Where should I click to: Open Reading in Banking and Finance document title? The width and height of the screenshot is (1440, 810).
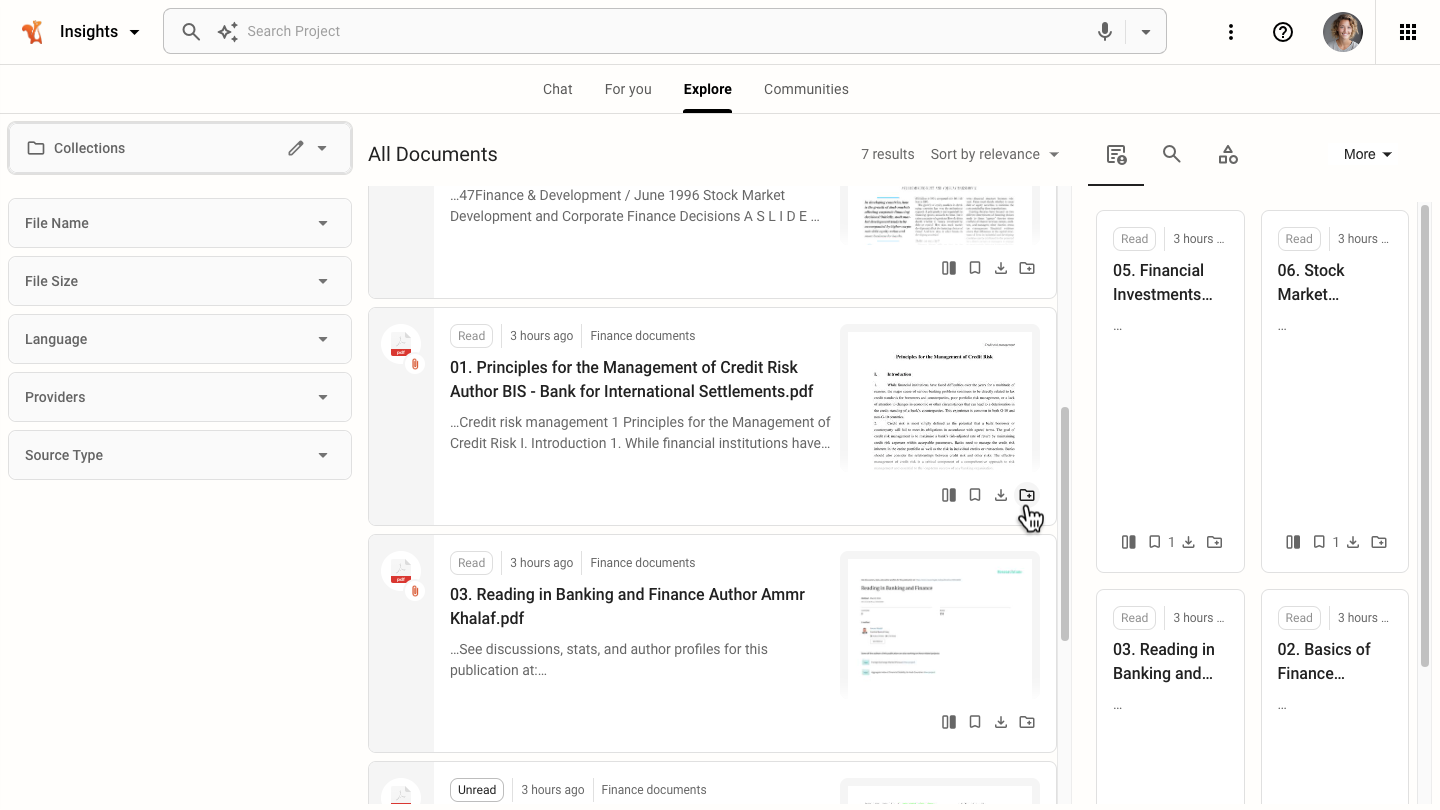(x=627, y=606)
